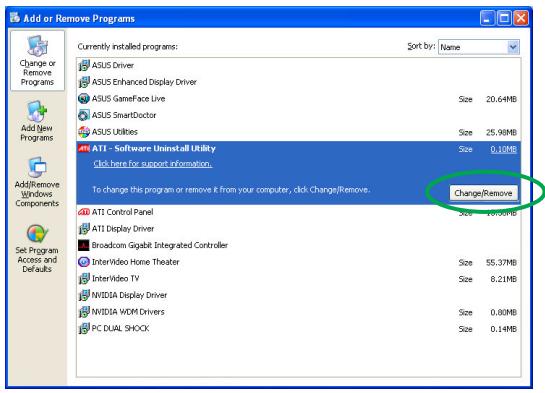Close the Add or Remove Programs window
The height and width of the screenshot is (393, 545).
(521, 18)
